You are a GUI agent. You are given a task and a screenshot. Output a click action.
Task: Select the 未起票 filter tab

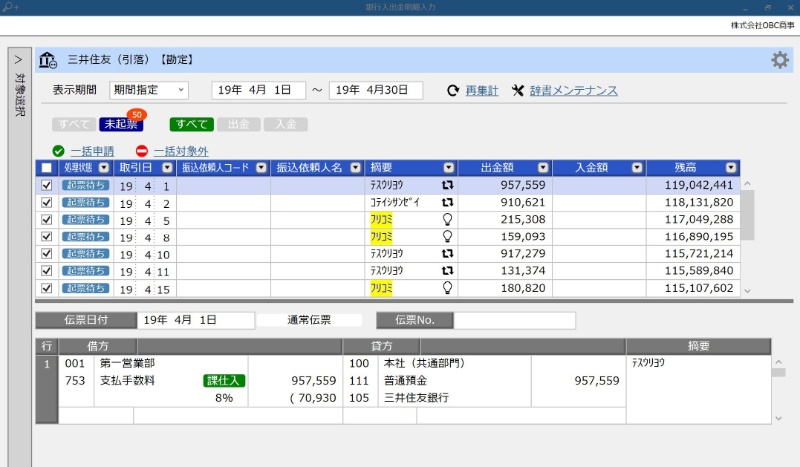pyautogui.click(x=121, y=125)
